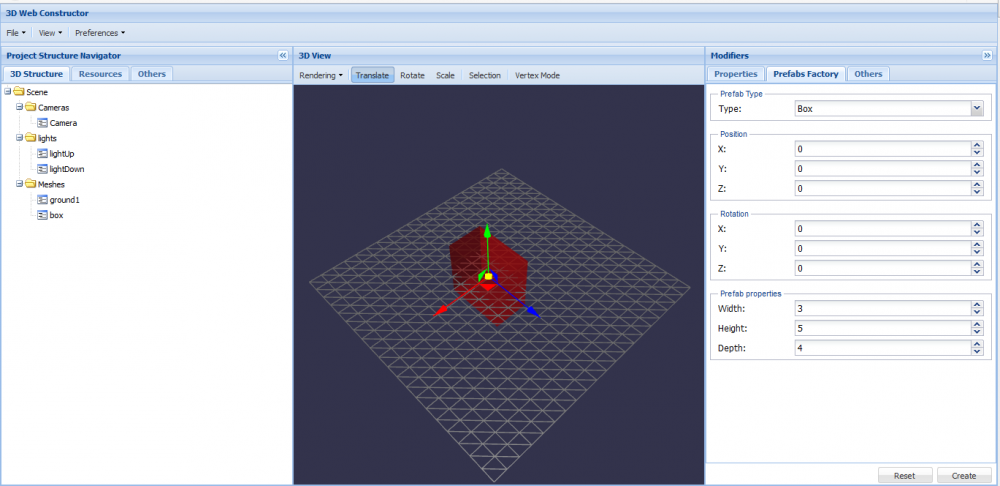Collapse the Modifiers panel with the arrow icon
Screen dimensions: 1000x486
pyautogui.click(x=987, y=56)
